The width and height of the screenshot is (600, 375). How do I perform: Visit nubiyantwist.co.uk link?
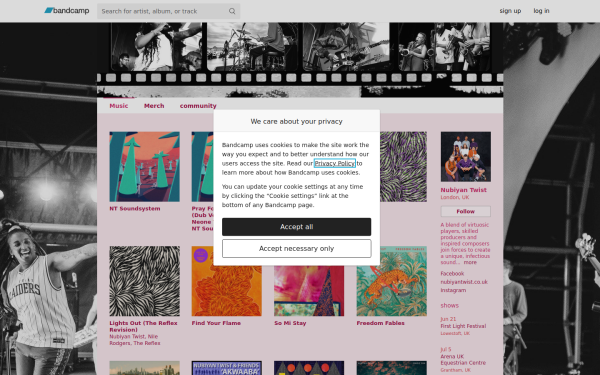(x=464, y=282)
